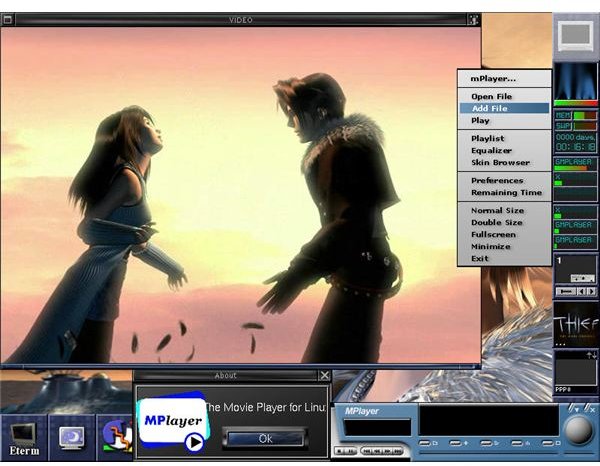
Task: Switch to Fullscreen from the menu
Action: (x=493, y=235)
